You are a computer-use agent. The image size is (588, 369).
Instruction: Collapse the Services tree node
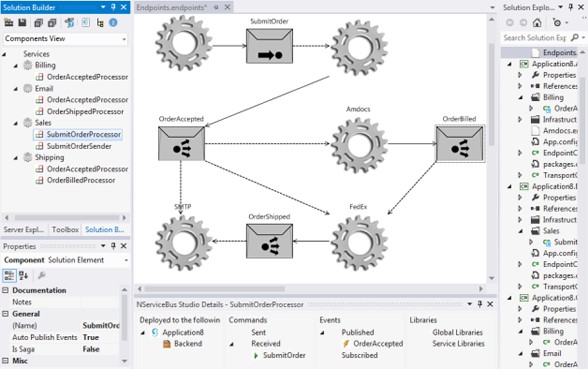point(4,54)
